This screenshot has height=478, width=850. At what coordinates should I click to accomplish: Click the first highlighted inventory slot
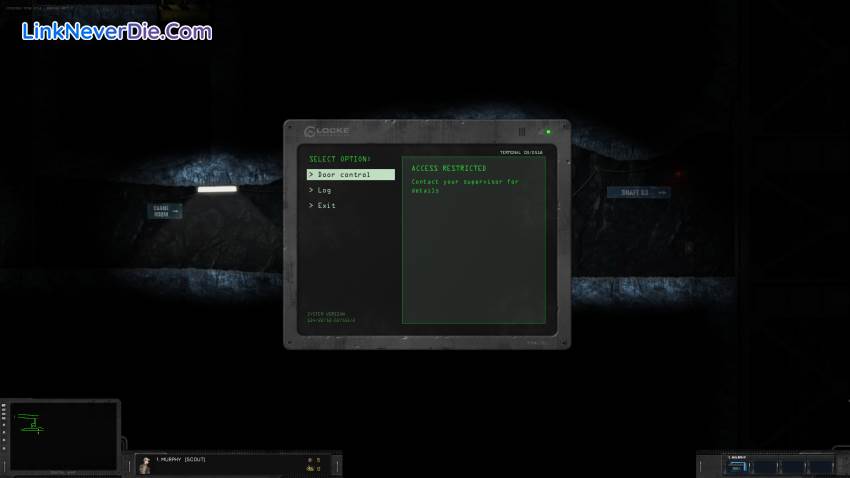(738, 466)
